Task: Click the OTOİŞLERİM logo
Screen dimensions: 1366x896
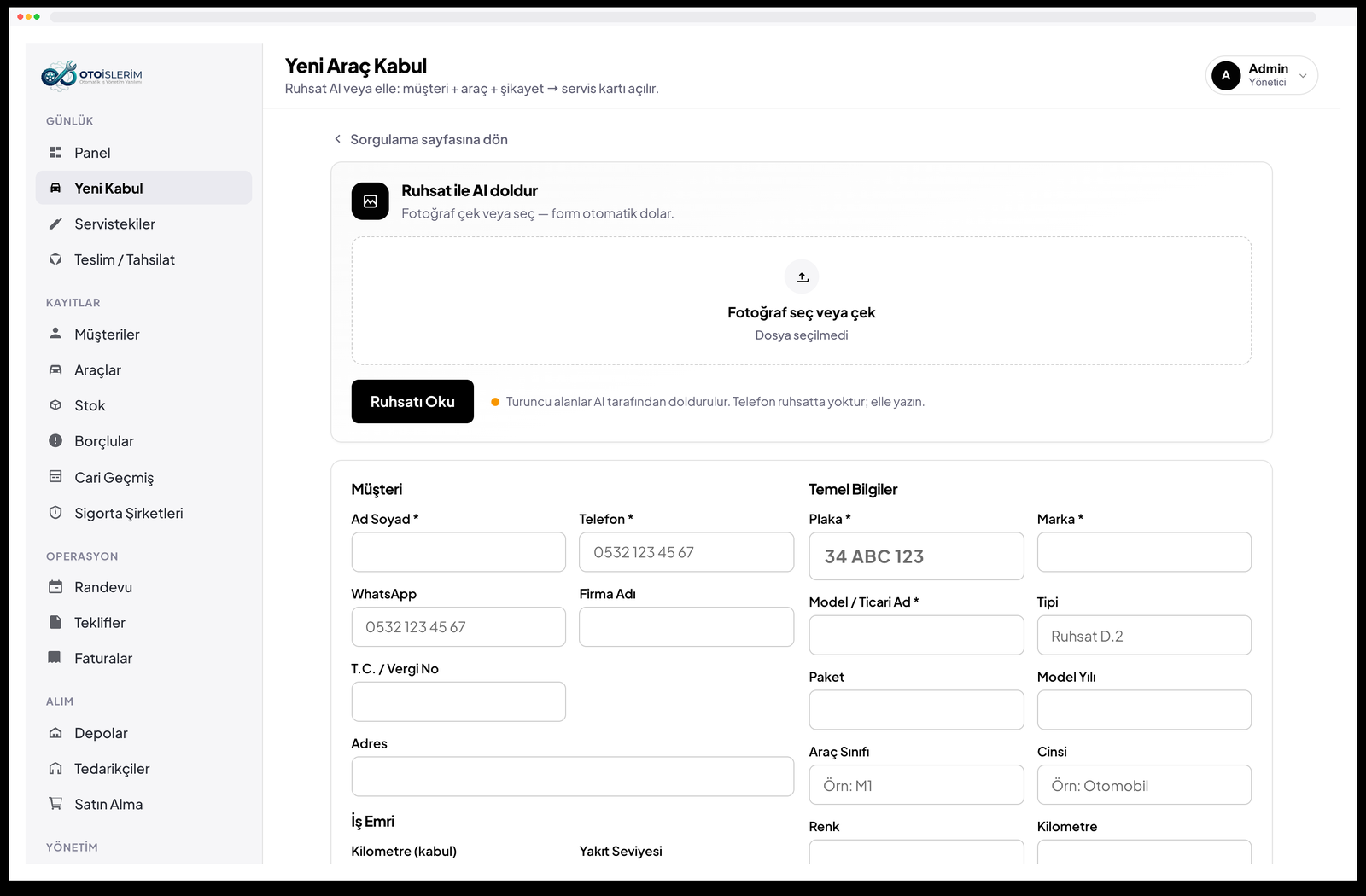Action: pyautogui.click(x=92, y=75)
